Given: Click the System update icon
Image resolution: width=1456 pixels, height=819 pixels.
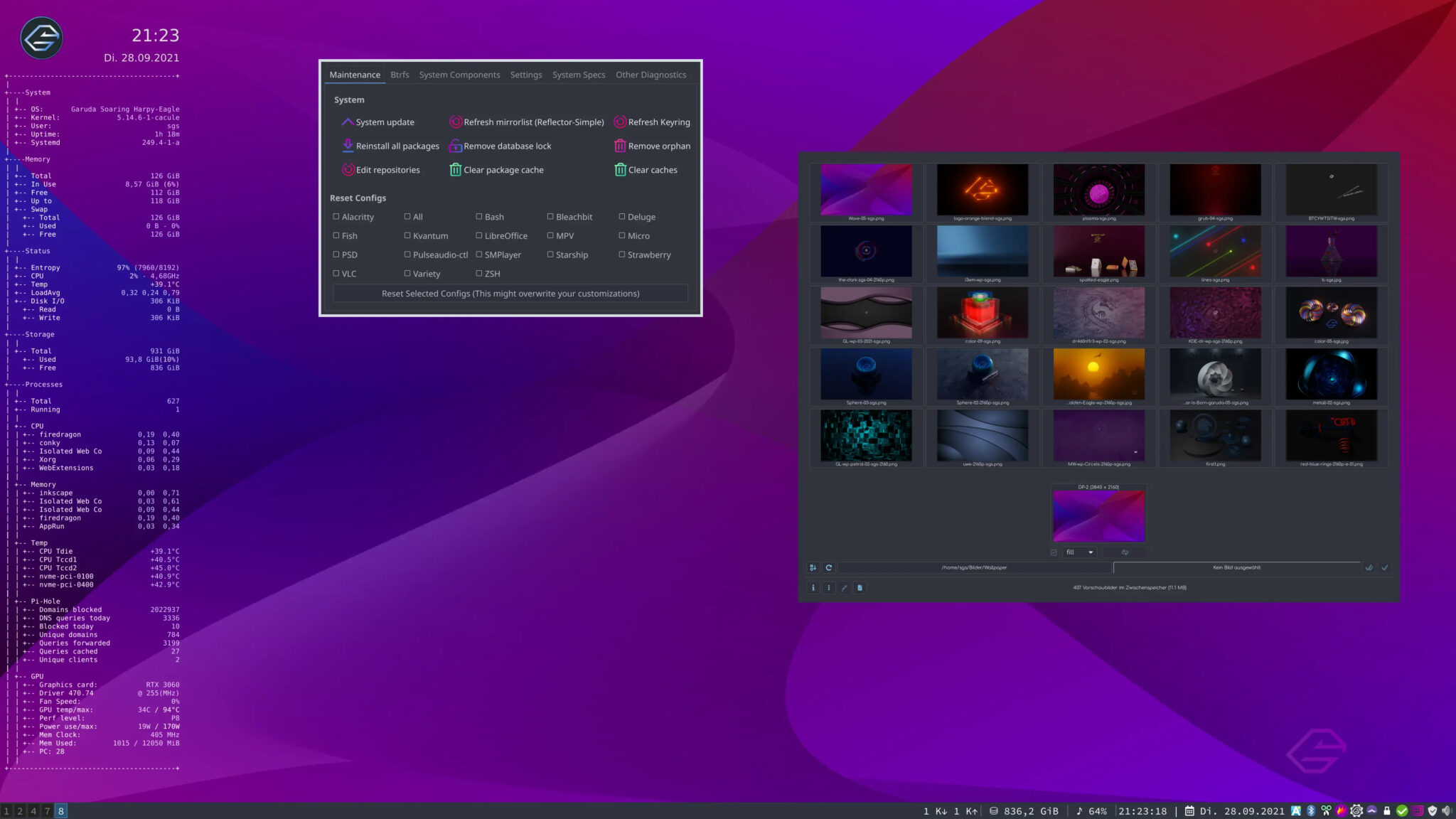Looking at the screenshot, I should pyautogui.click(x=348, y=122).
